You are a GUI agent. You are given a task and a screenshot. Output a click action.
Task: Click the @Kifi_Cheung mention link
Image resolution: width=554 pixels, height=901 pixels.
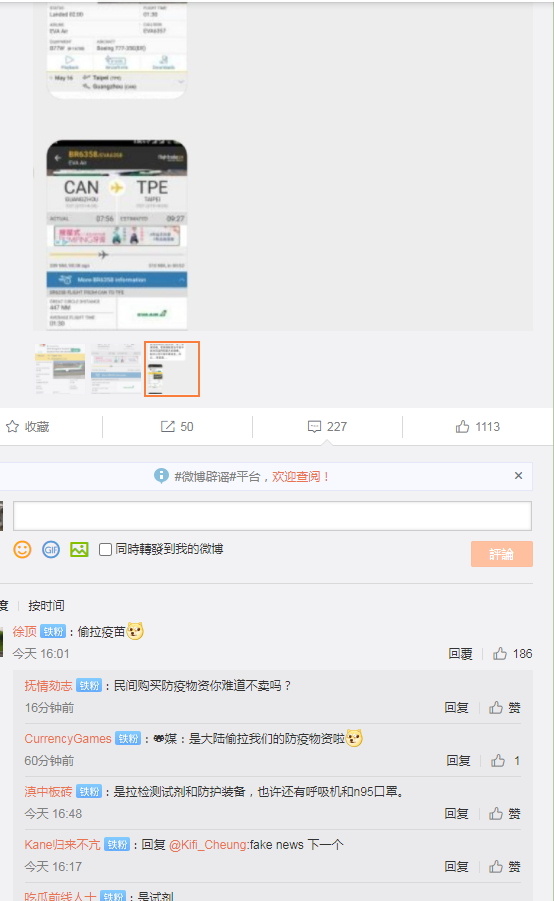pyautogui.click(x=209, y=845)
